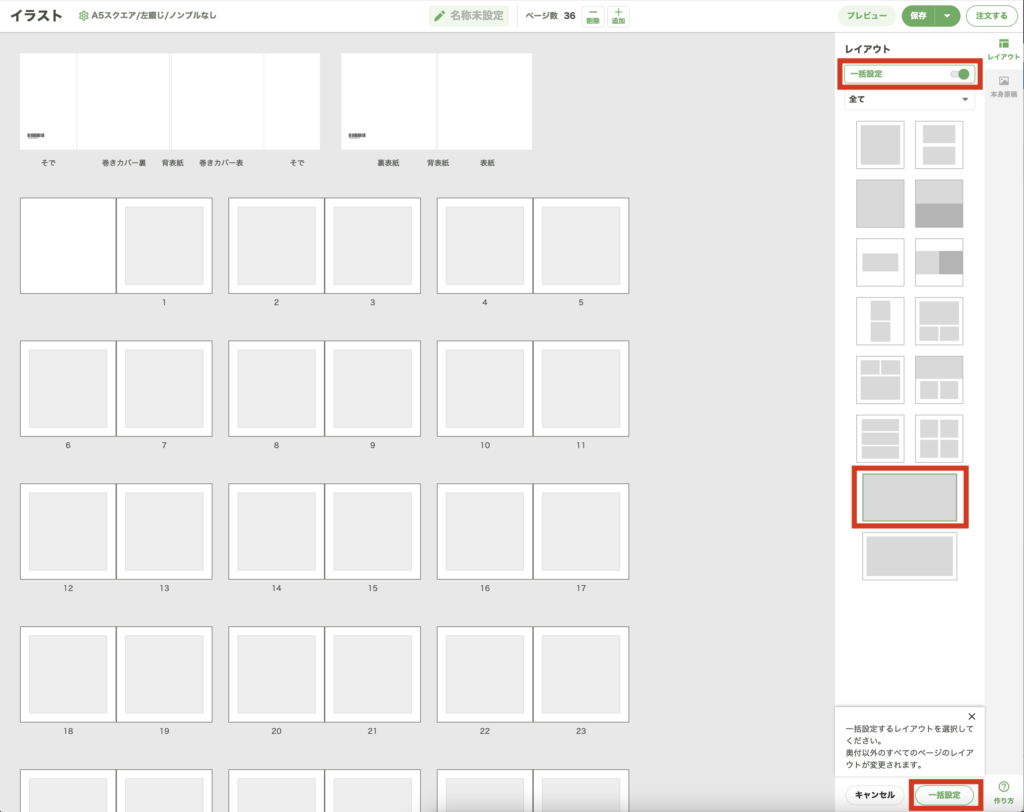Click the minus 削除 page icon
Viewport: 1024px width, 812px height.
click(593, 16)
